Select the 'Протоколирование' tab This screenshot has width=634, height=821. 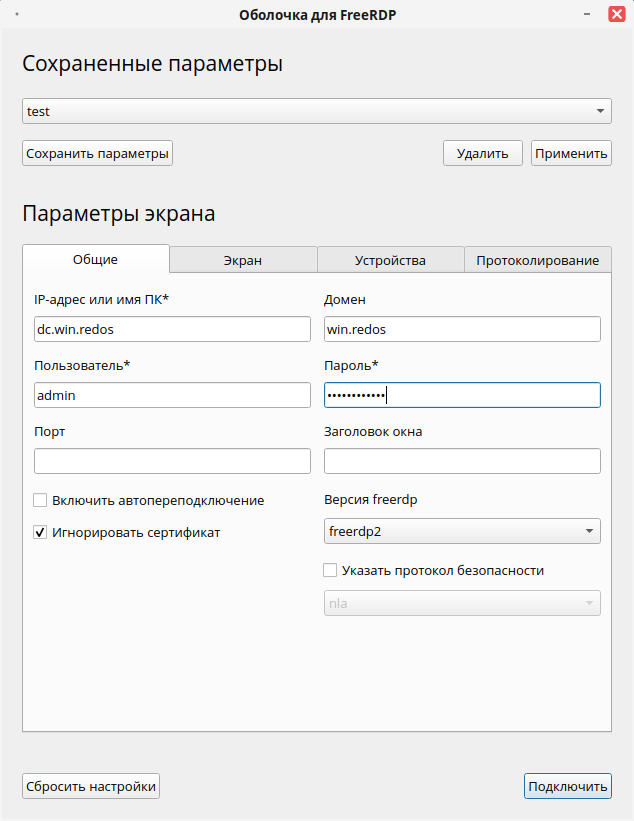538,260
